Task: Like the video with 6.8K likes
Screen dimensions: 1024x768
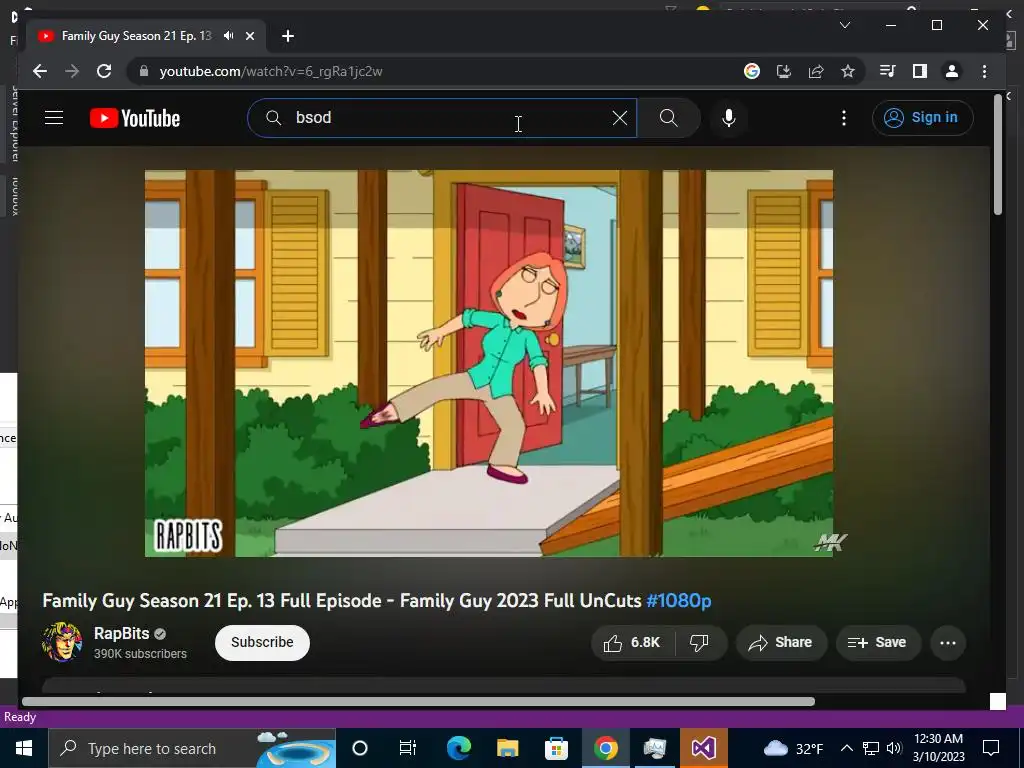Action: [x=631, y=643]
